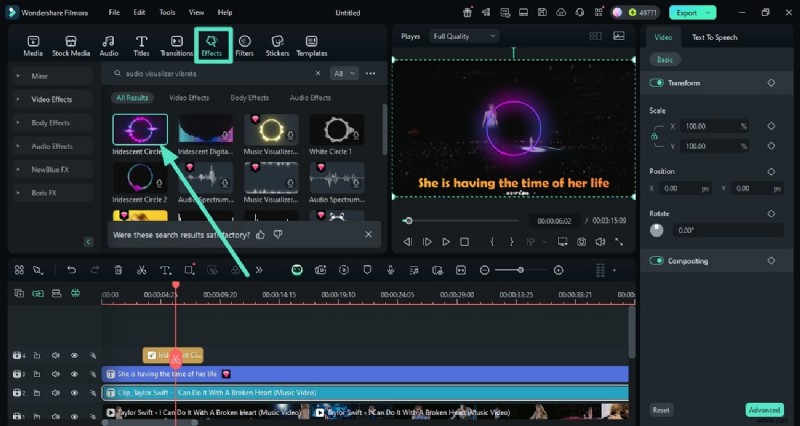Select the split scissors tool in timeline toolbar
Viewport: 800px width, 426px height.
141,270
